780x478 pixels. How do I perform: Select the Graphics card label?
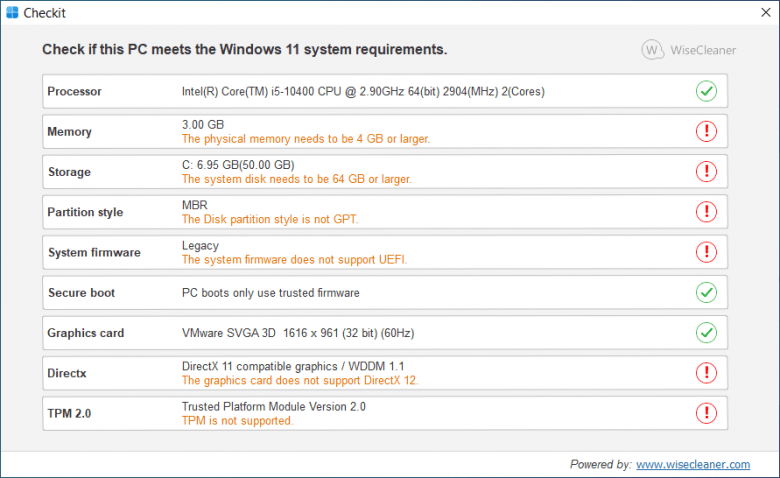pos(86,333)
